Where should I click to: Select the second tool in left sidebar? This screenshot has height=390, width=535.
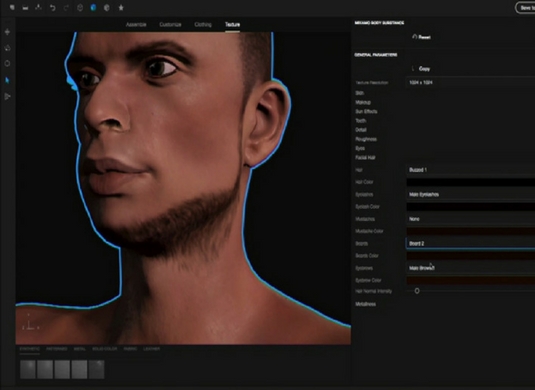click(7, 48)
